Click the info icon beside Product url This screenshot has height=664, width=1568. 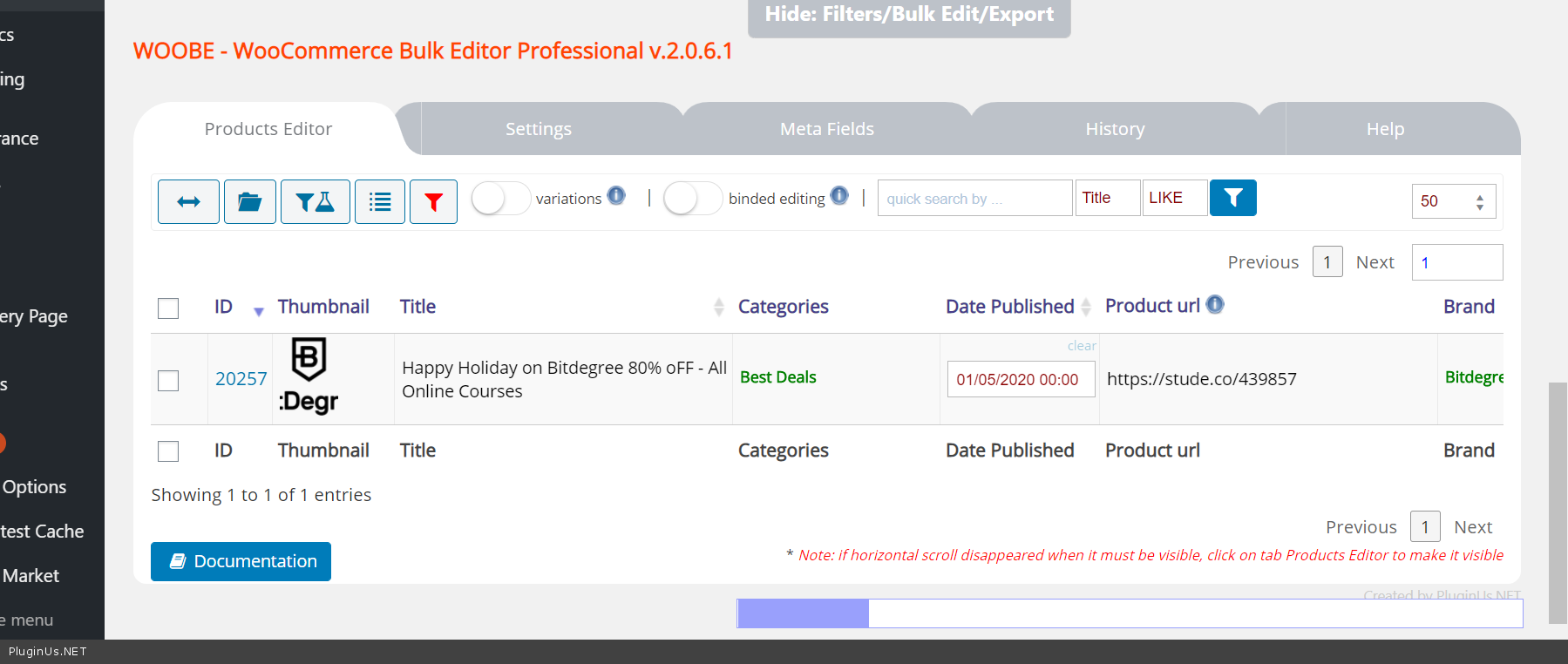1215,304
